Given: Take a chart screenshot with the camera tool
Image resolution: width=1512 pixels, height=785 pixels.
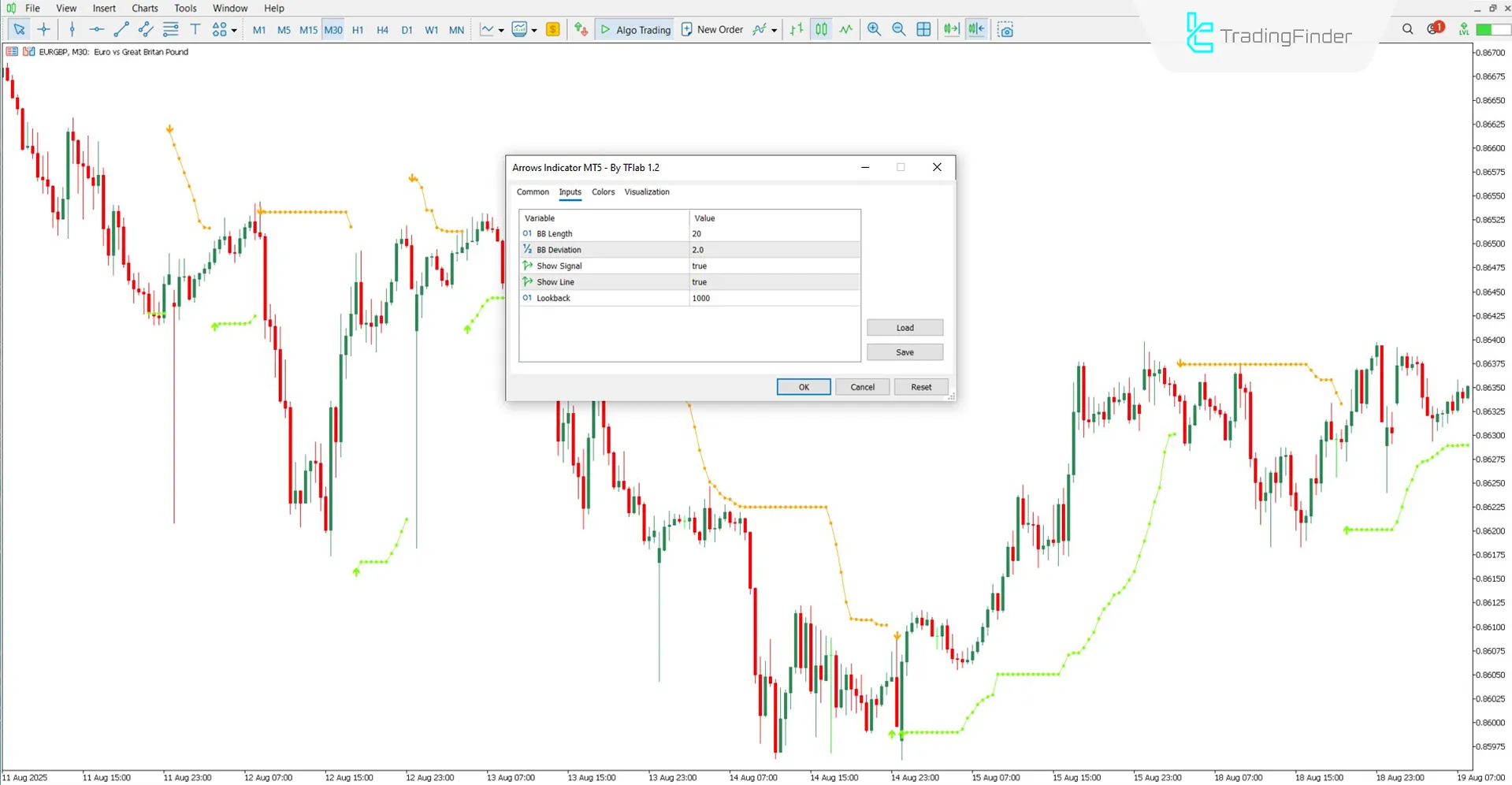Looking at the screenshot, I should point(1005,29).
